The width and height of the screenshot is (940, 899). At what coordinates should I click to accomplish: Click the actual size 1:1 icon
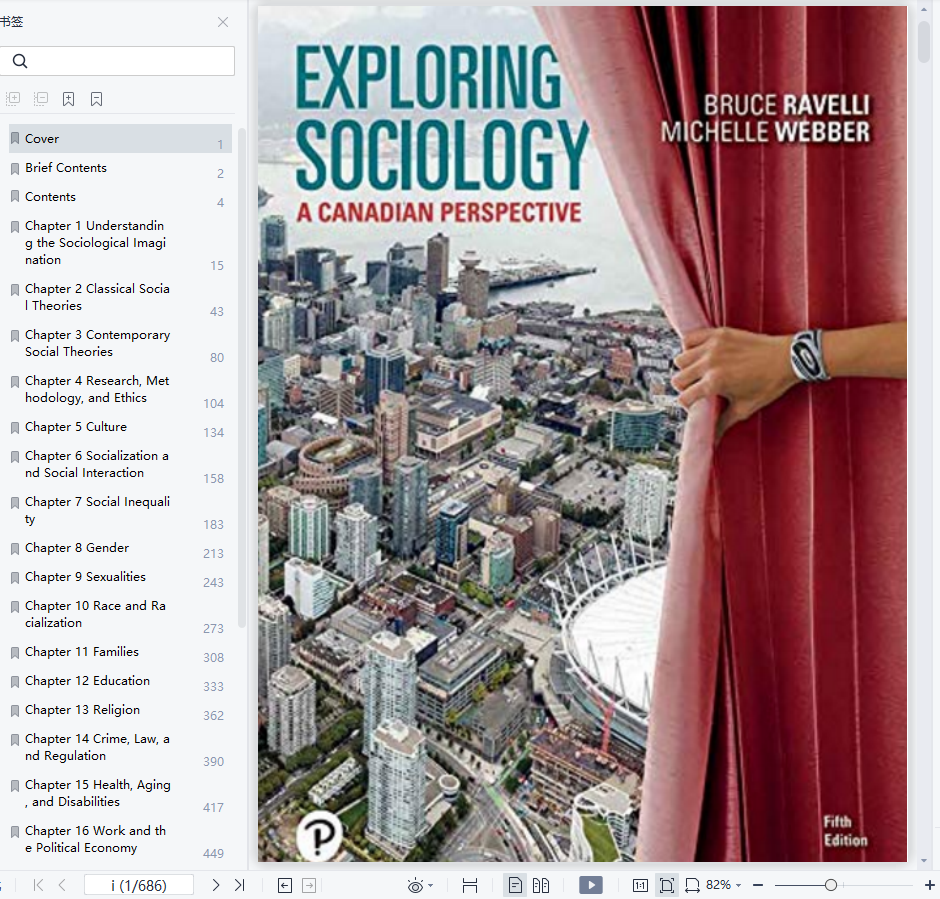(640, 885)
